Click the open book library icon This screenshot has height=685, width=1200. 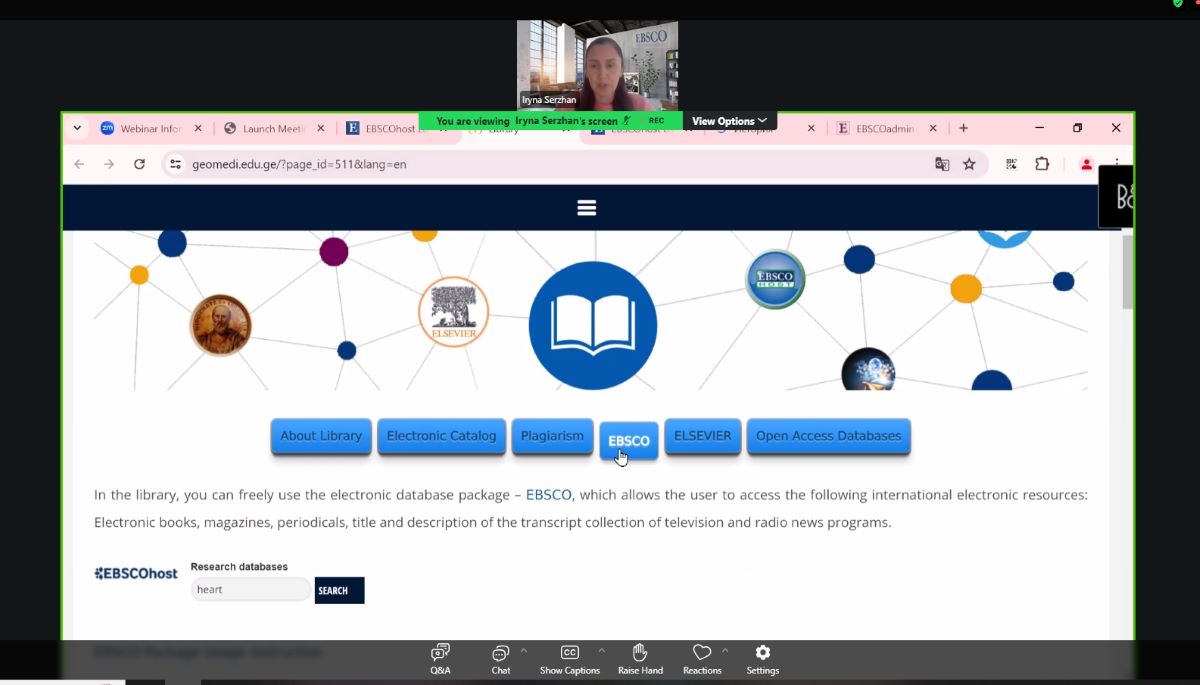[x=593, y=326]
